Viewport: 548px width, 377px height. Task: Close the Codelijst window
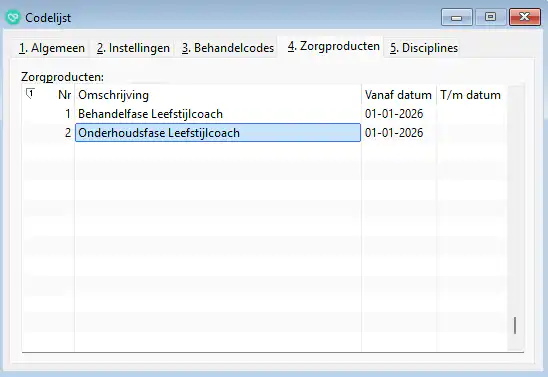point(525,17)
